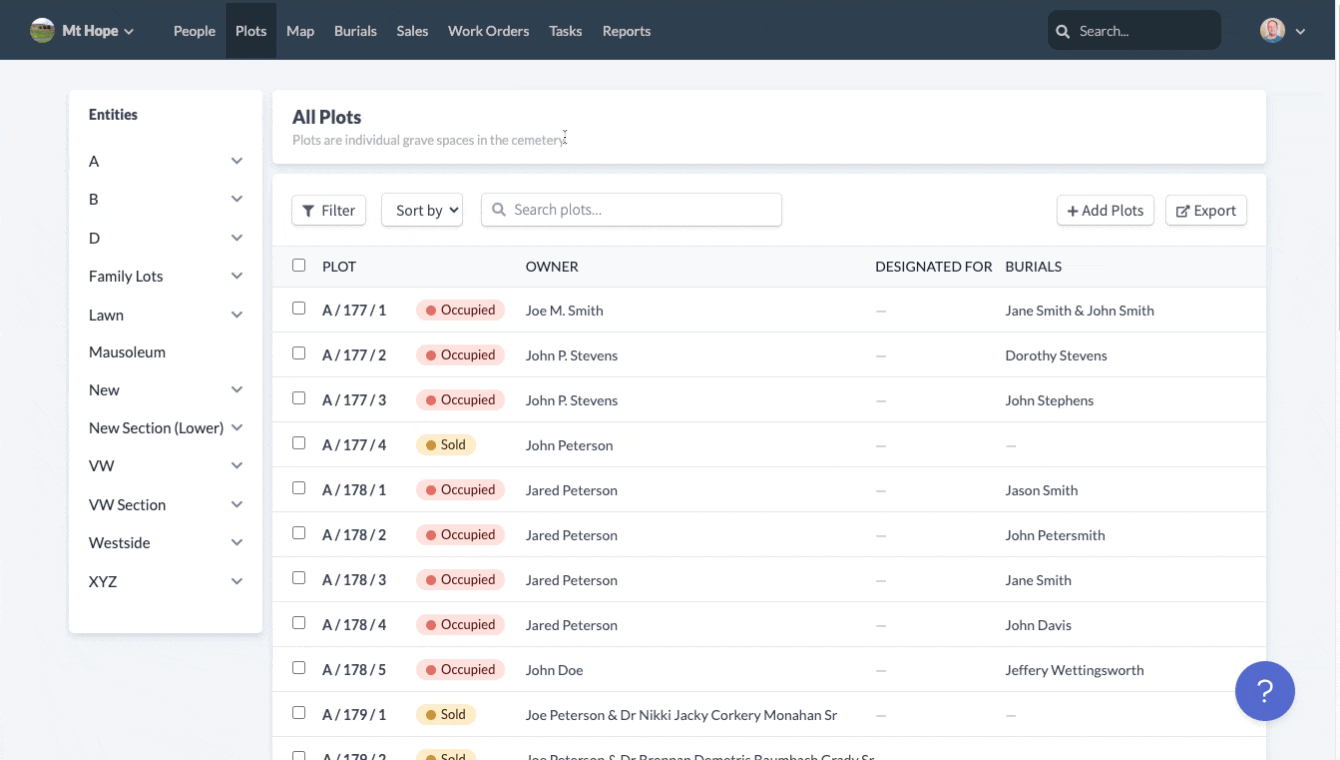Image resolution: width=1340 pixels, height=760 pixels.
Task: Click the Add Plots button
Action: click(x=1105, y=211)
